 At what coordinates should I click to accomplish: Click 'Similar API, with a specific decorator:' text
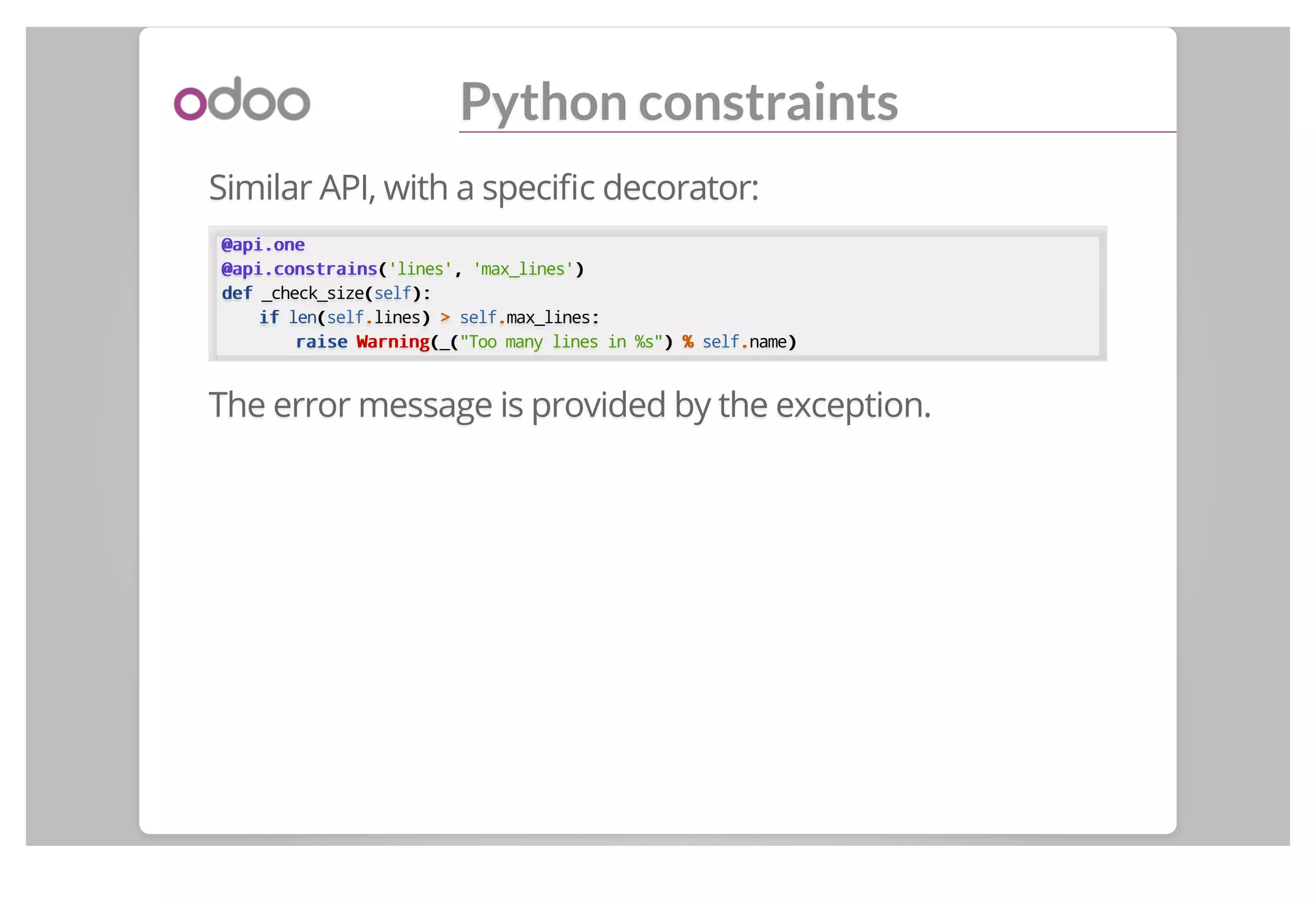[484, 188]
